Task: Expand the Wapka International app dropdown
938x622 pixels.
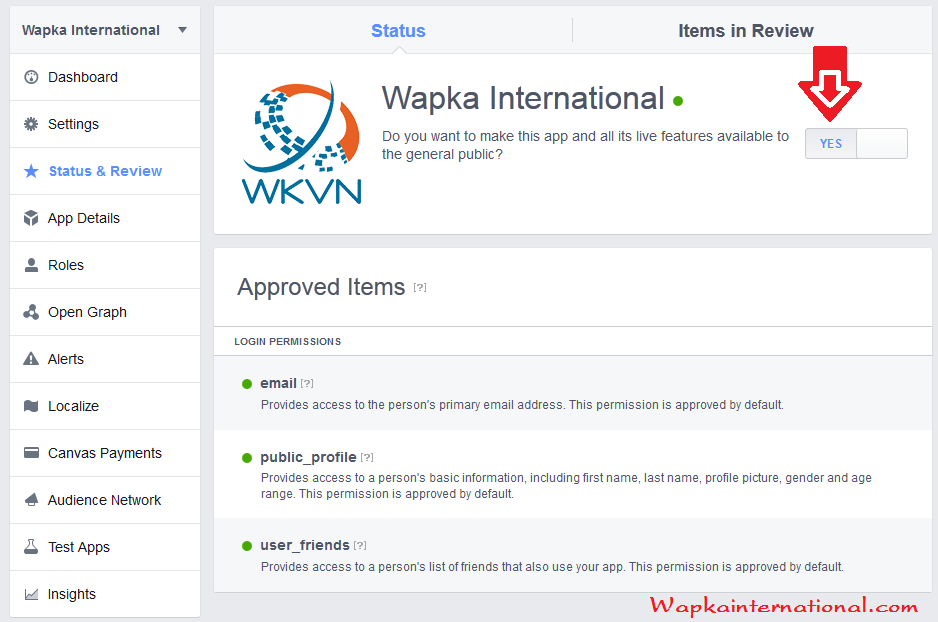Action: (x=182, y=30)
